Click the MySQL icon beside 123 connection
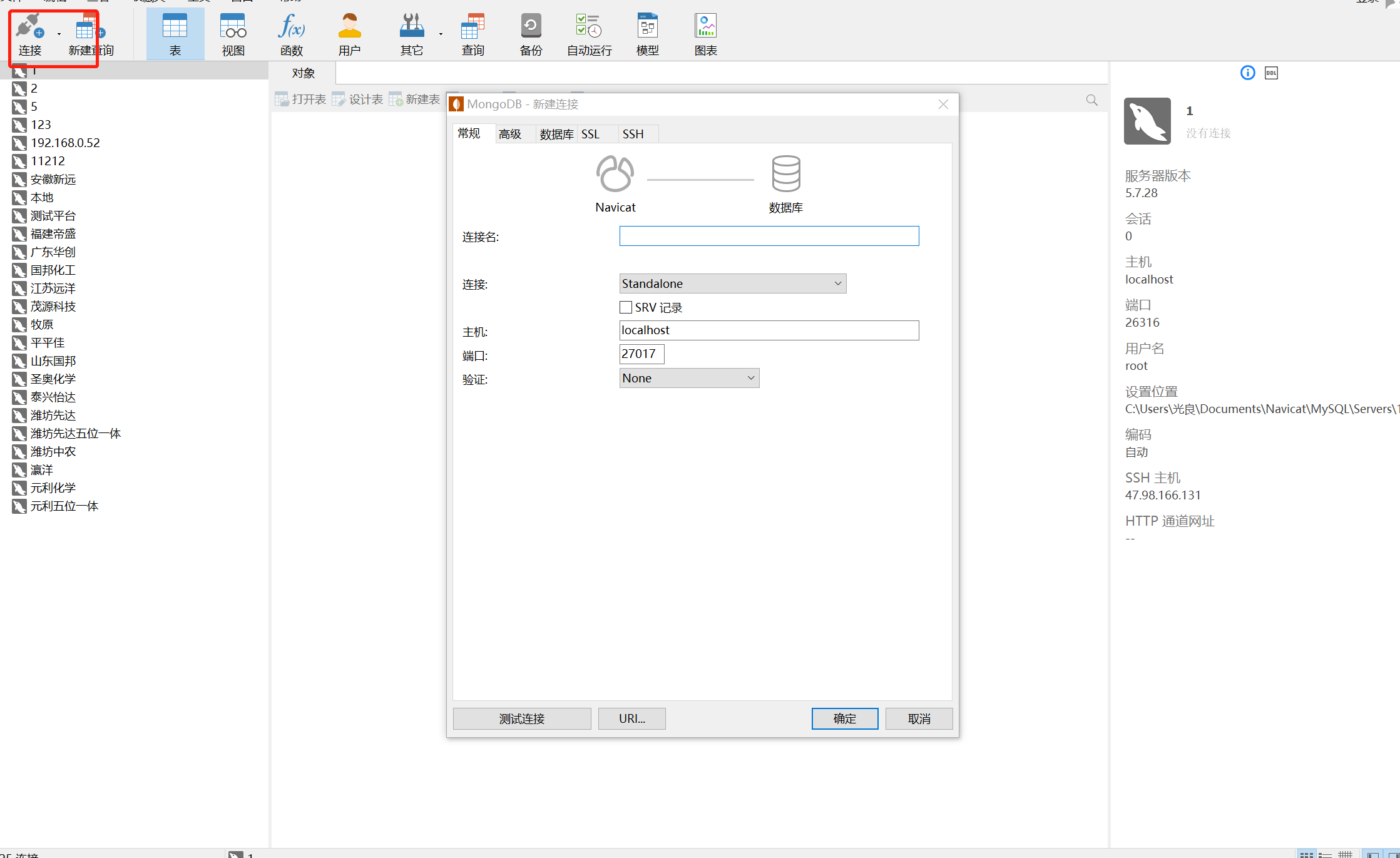 [x=19, y=125]
